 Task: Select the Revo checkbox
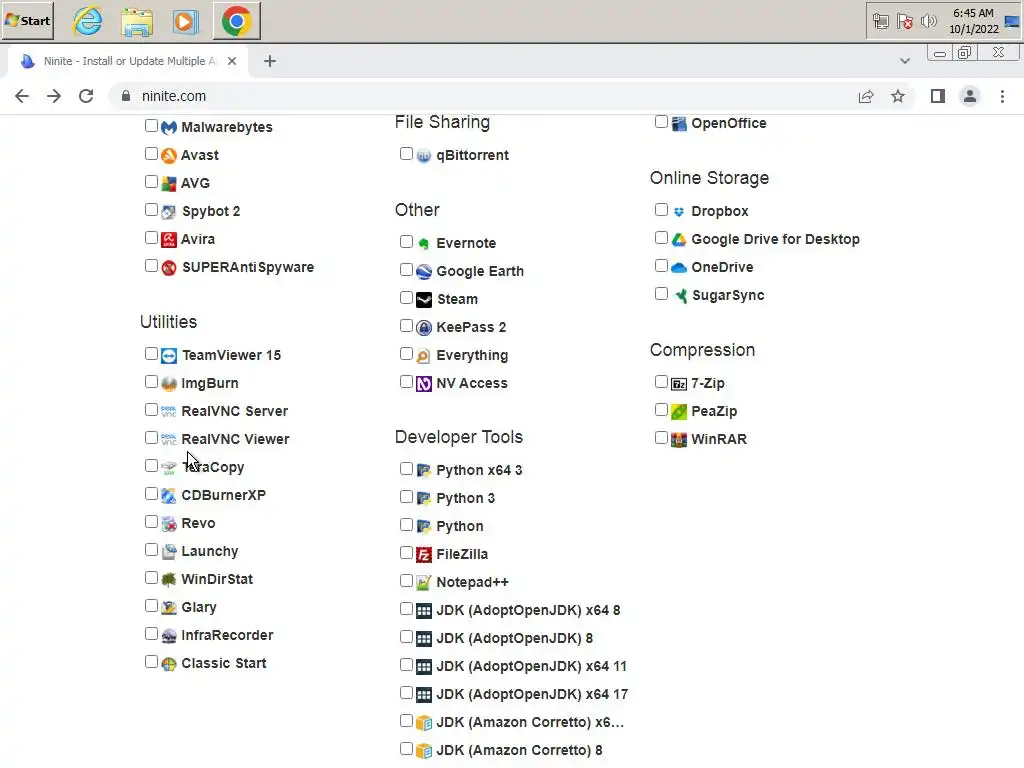coord(151,522)
